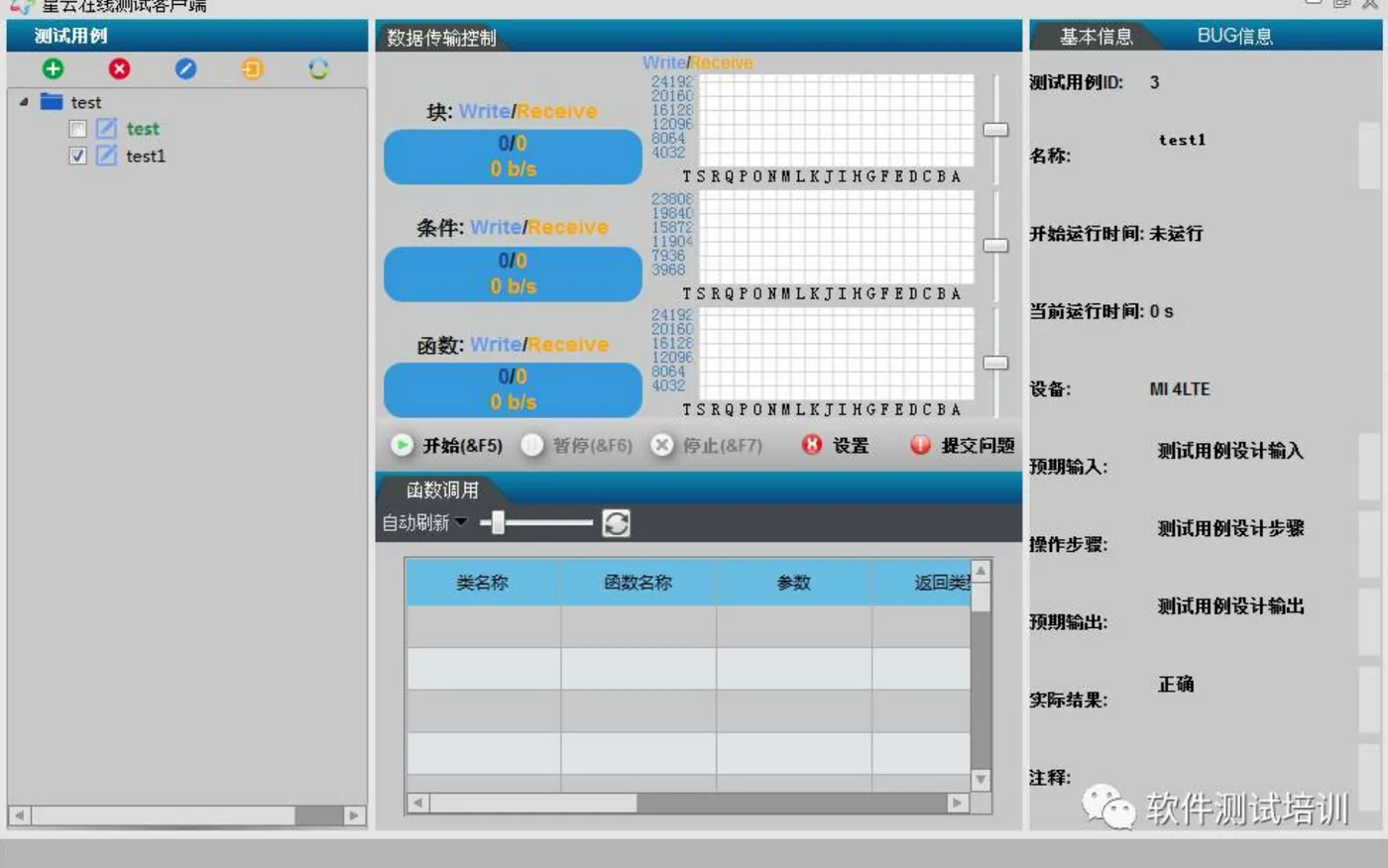Open the 自动刷新 dropdown arrow
Viewport: 1388px width, 868px height.
[x=461, y=521]
